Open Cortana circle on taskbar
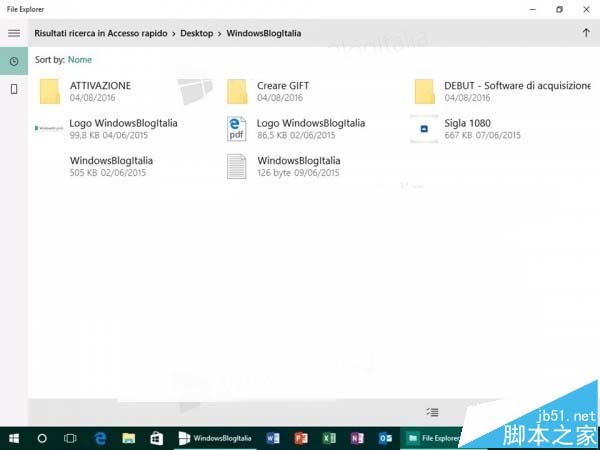This screenshot has height=450, width=600. [x=42, y=438]
